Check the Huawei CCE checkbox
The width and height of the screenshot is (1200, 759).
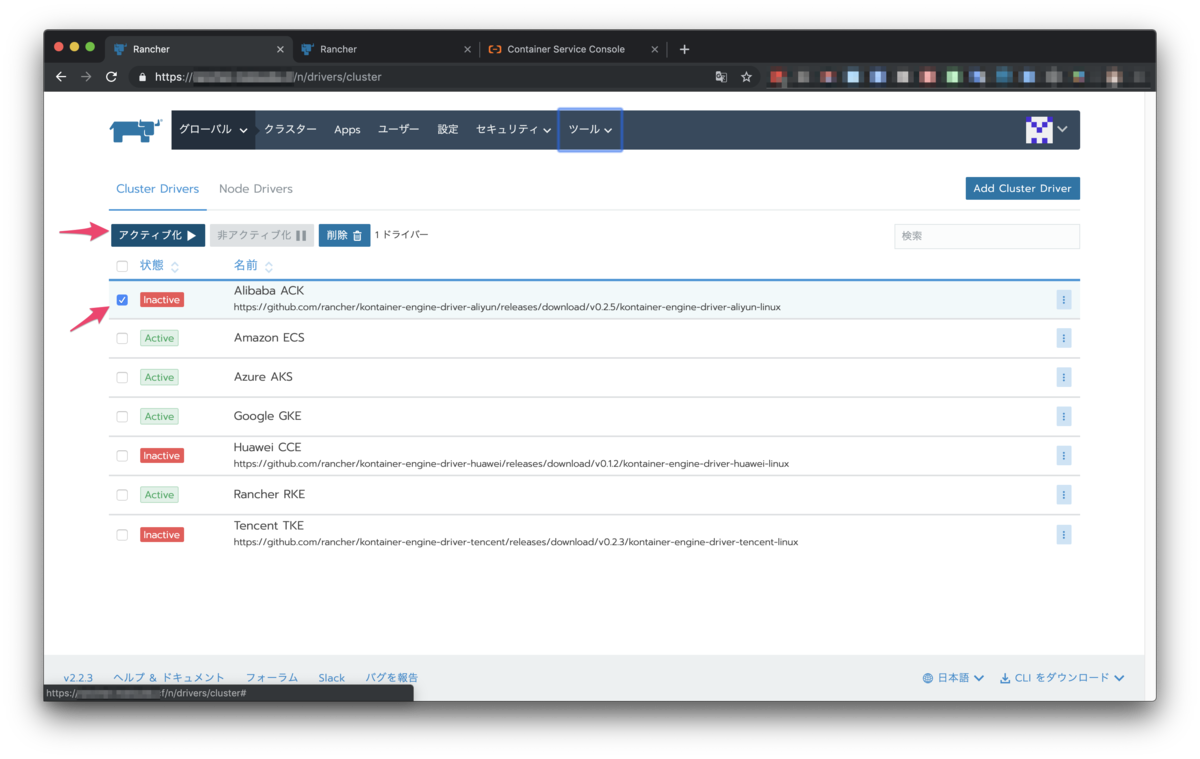tap(122, 455)
